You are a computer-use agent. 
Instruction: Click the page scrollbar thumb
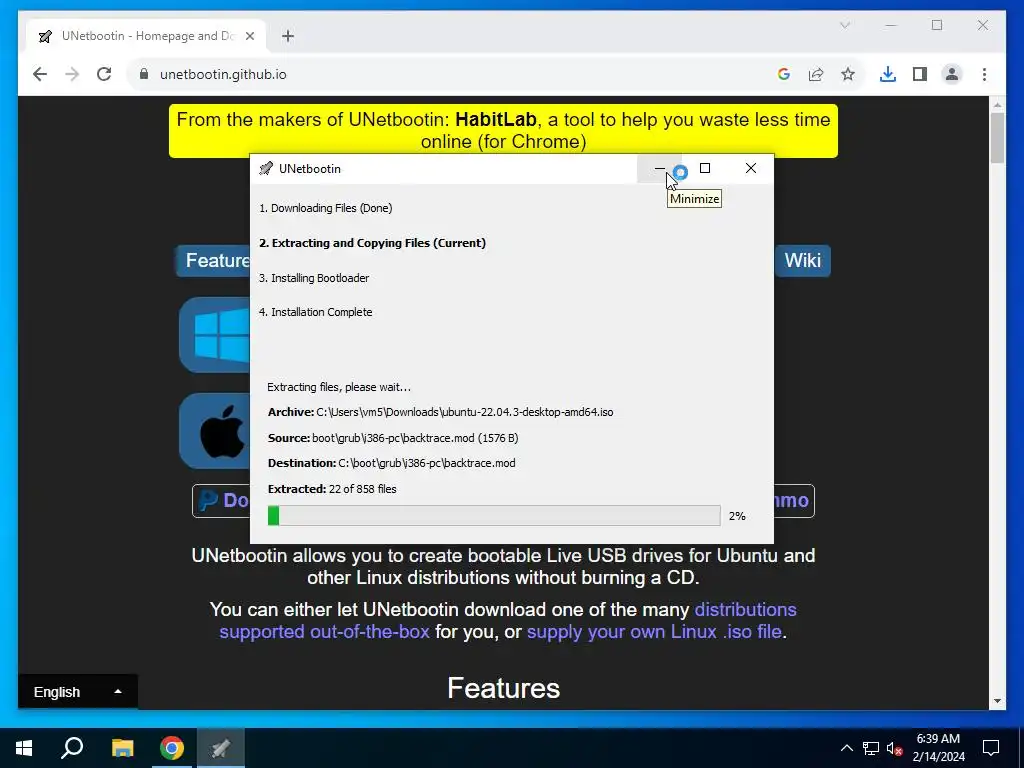pyautogui.click(x=997, y=138)
